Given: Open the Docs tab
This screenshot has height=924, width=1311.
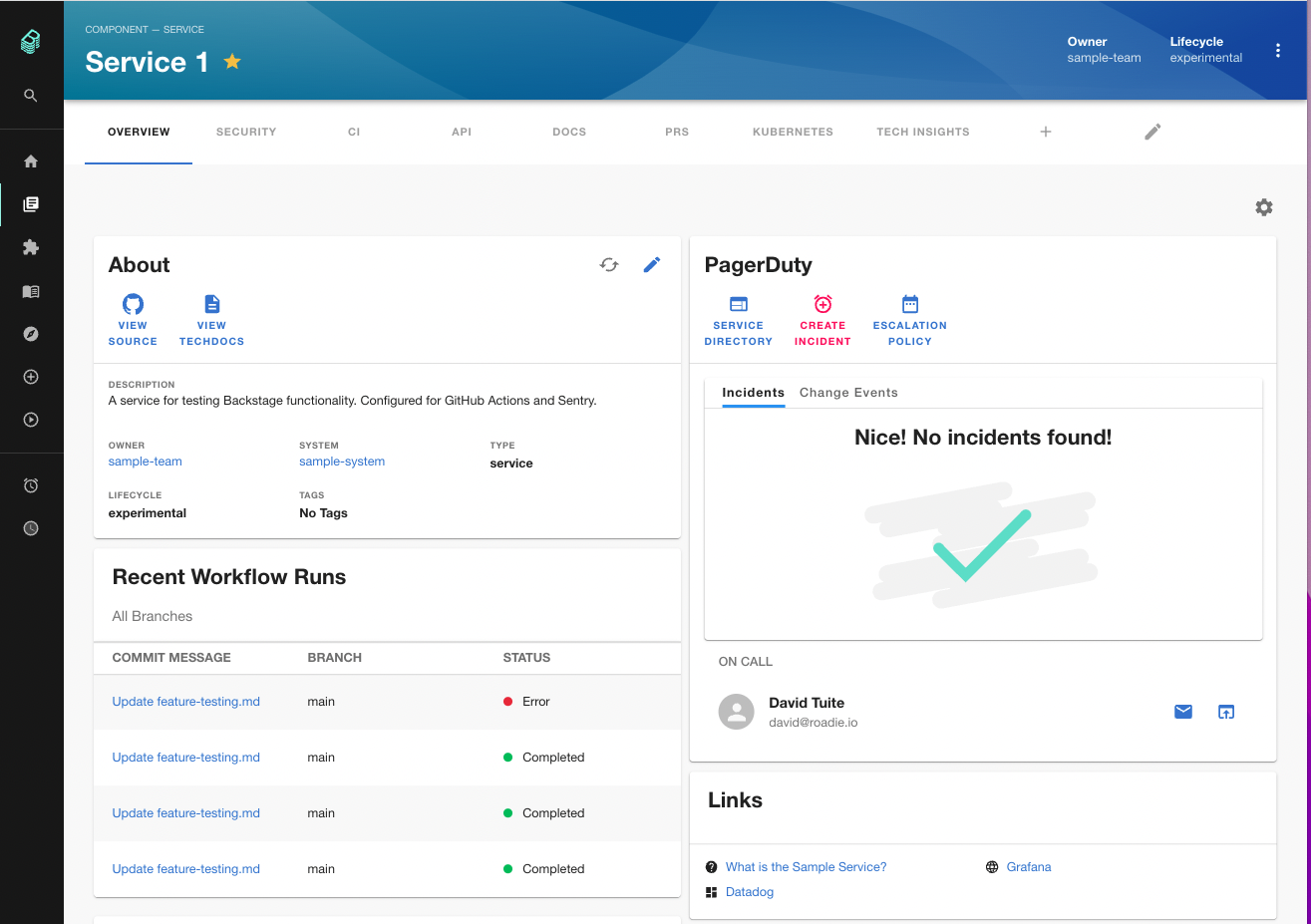Looking at the screenshot, I should [569, 132].
